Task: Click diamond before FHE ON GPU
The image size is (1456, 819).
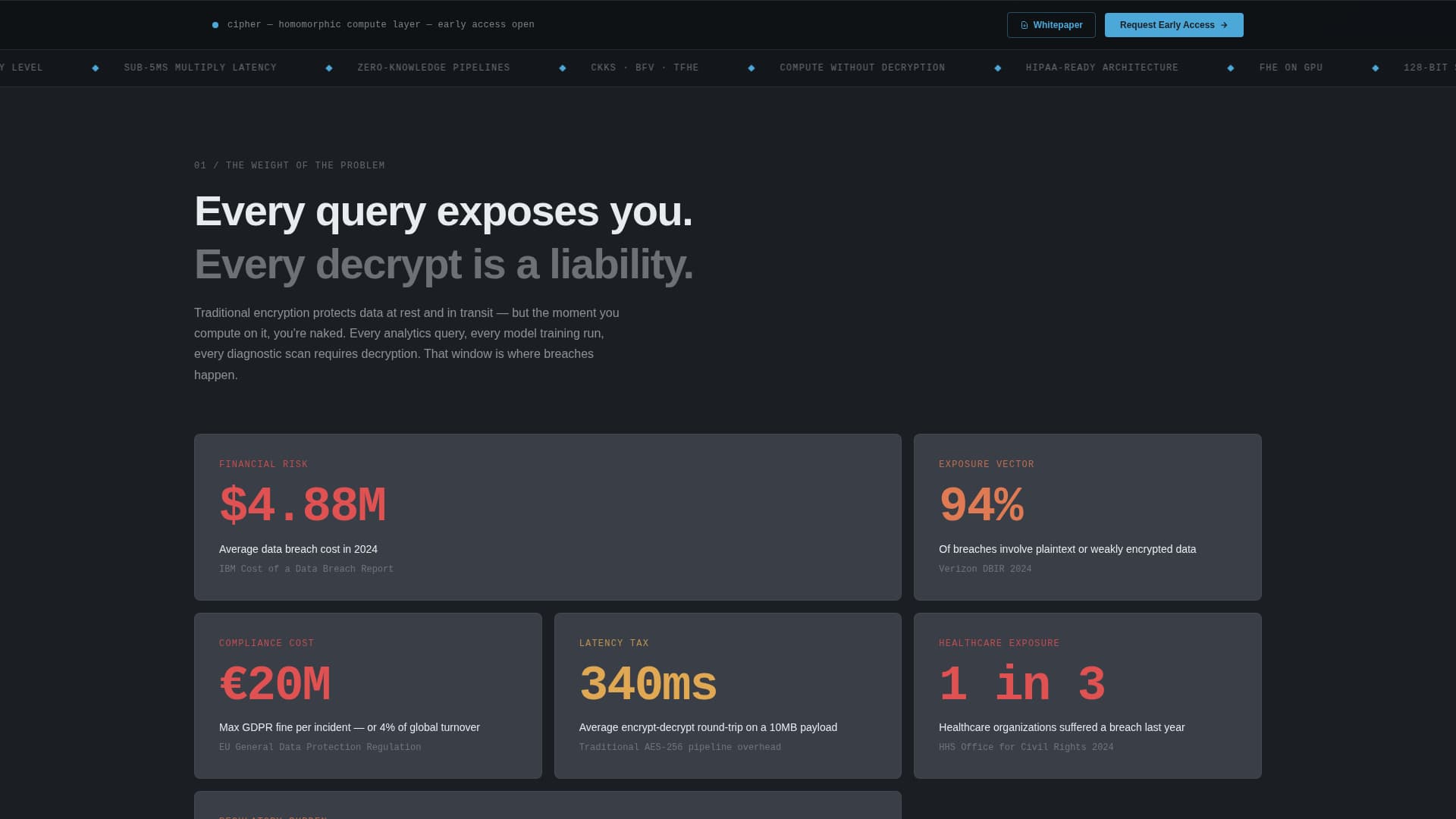Action: [1231, 68]
